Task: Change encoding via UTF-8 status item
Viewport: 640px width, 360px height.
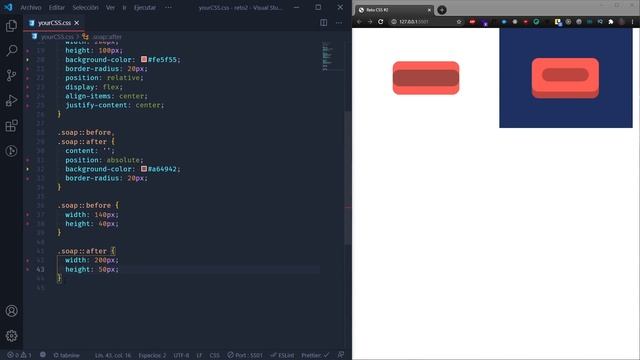Action: (181, 355)
